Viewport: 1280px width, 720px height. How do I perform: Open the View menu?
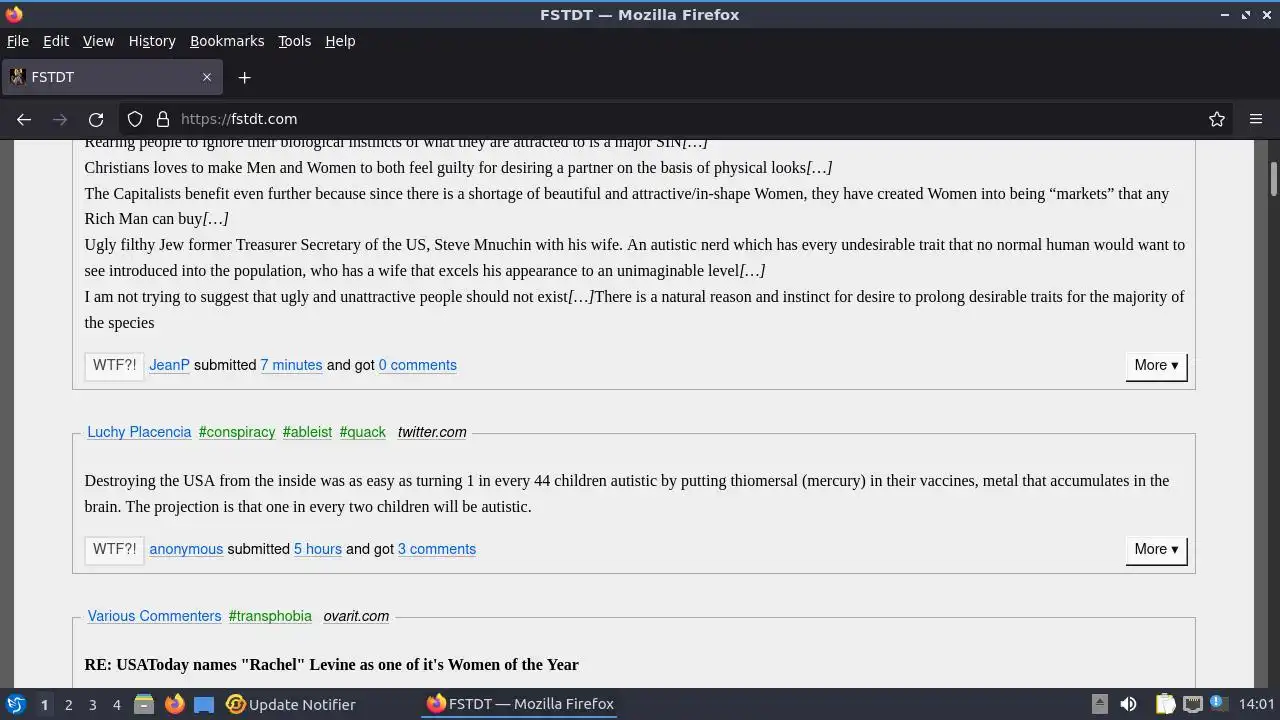pos(98,41)
